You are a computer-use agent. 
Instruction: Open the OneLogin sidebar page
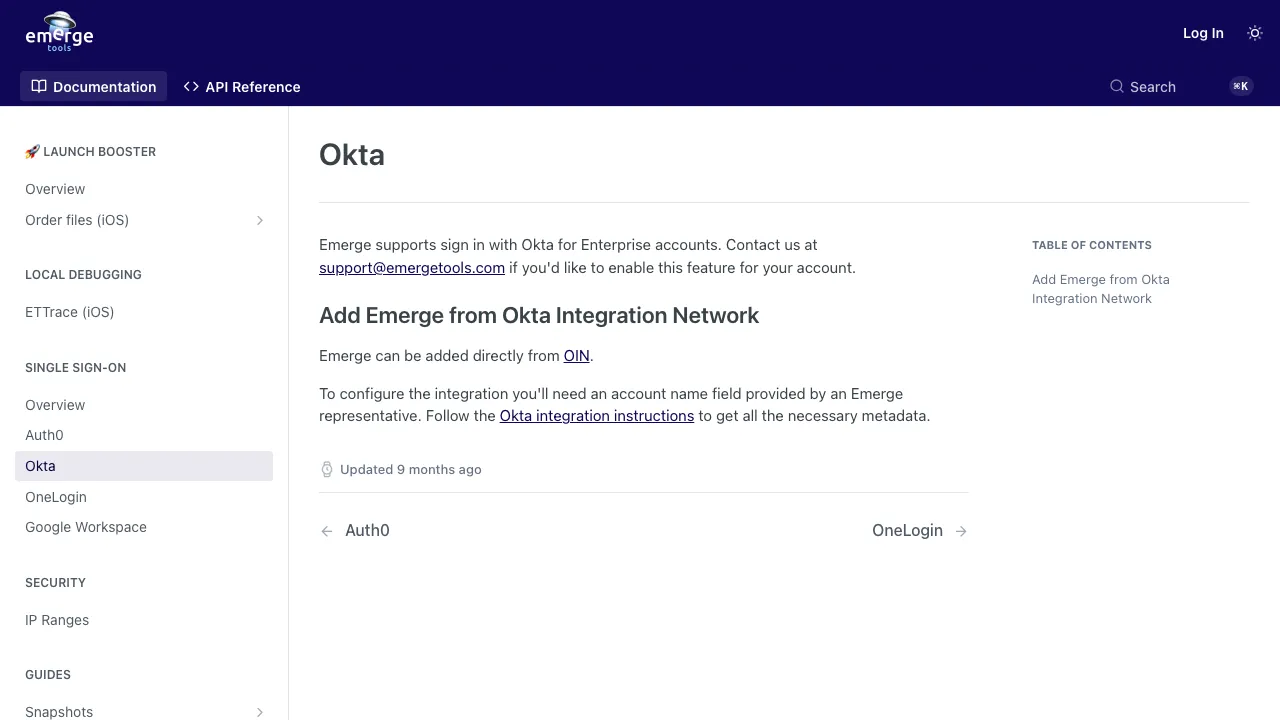pos(56,497)
